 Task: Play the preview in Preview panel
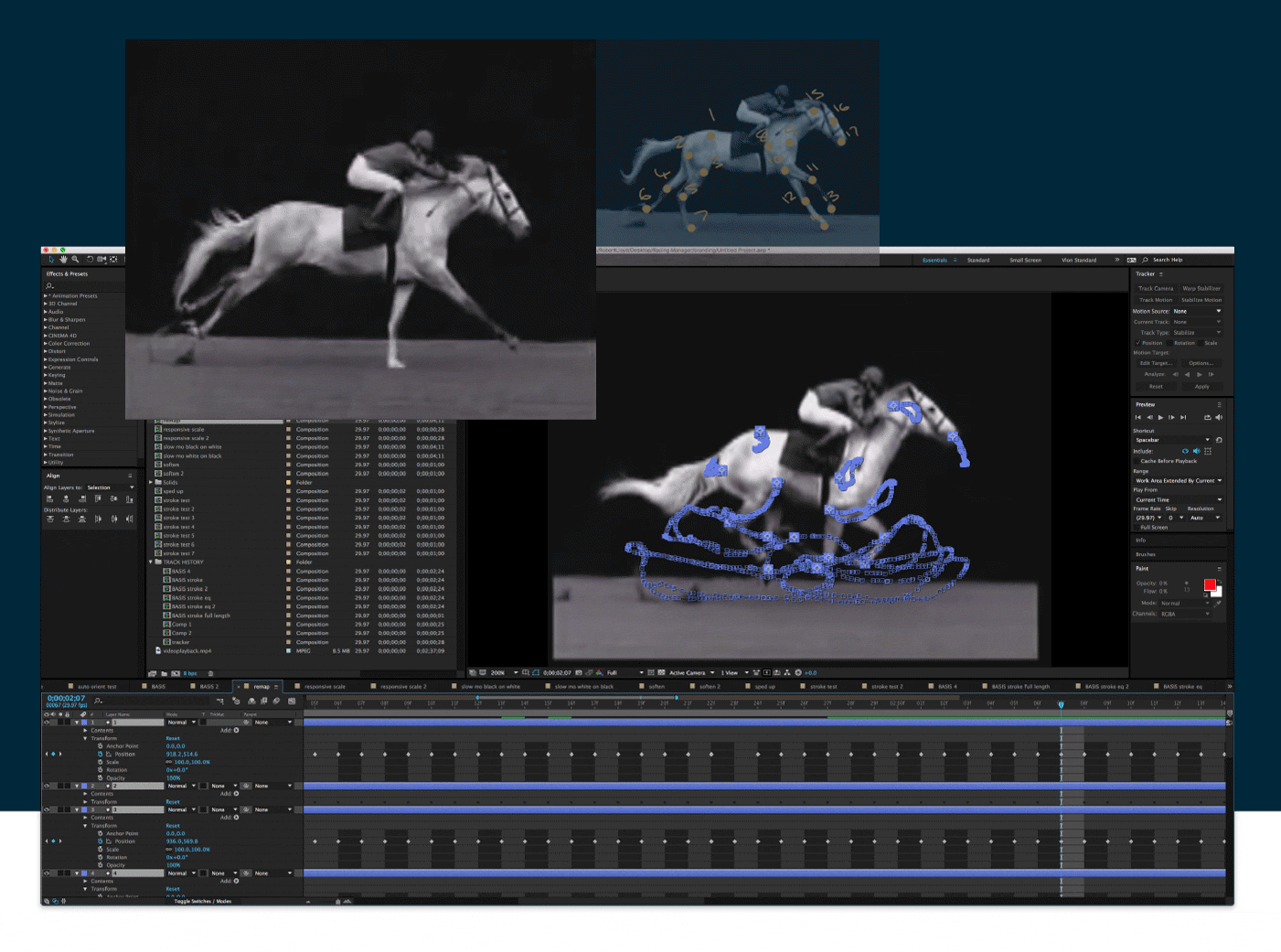click(x=1161, y=418)
